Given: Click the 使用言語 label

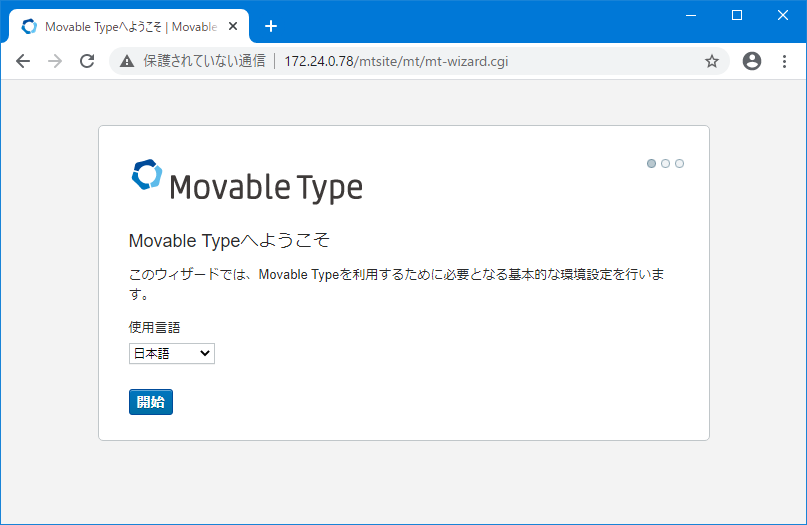Looking at the screenshot, I should [154, 327].
